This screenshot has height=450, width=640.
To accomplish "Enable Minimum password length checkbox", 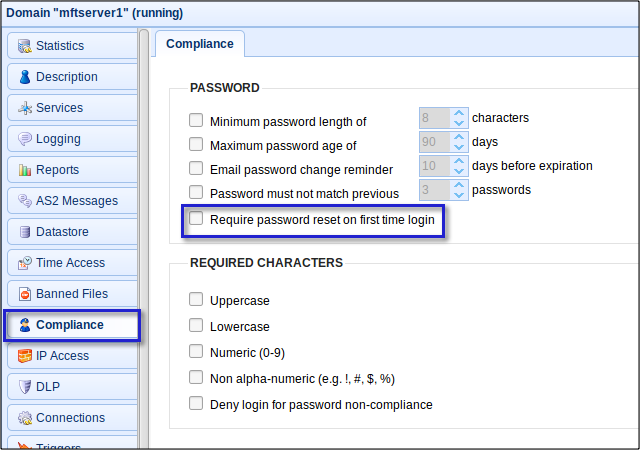I will coord(196,120).
